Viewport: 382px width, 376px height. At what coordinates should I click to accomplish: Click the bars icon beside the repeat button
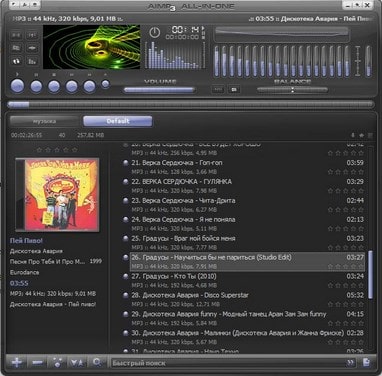[x=32, y=61]
